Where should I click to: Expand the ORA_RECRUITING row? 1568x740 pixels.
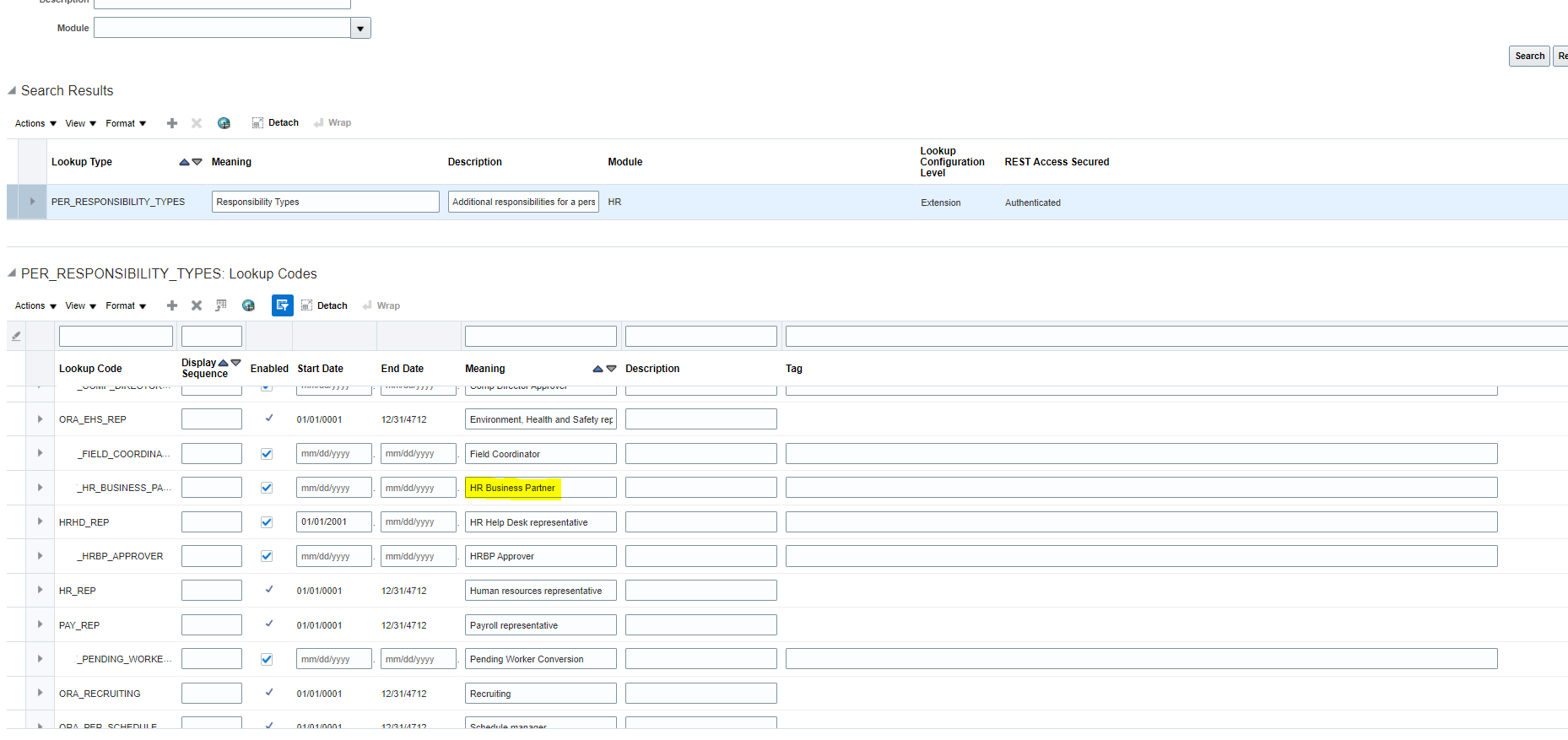click(40, 693)
